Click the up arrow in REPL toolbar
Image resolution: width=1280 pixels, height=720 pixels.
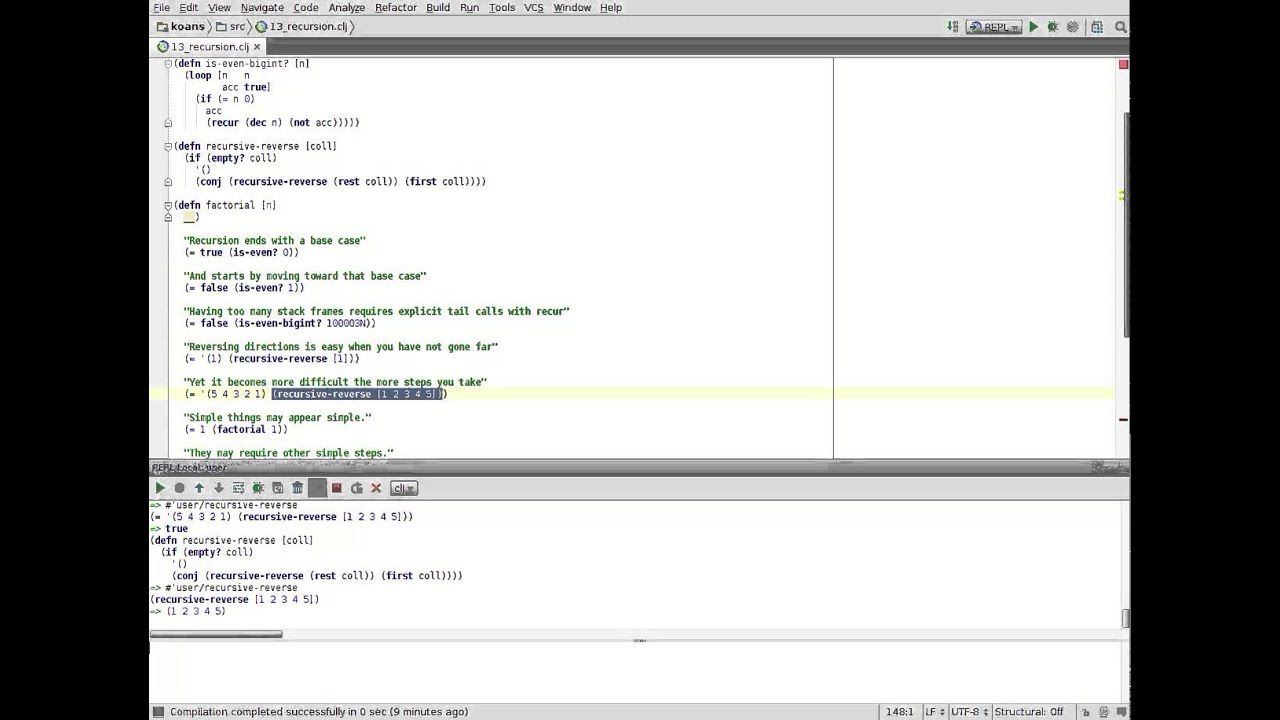(x=199, y=488)
